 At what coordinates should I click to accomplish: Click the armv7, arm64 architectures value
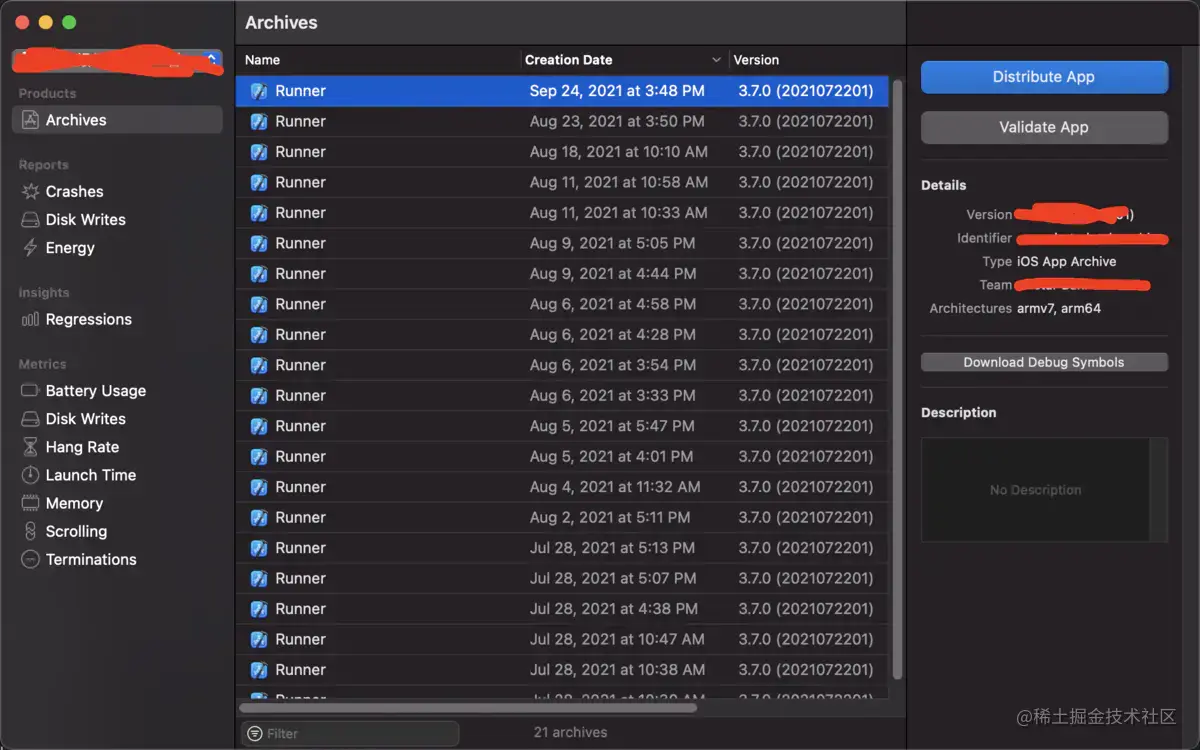tap(1059, 308)
